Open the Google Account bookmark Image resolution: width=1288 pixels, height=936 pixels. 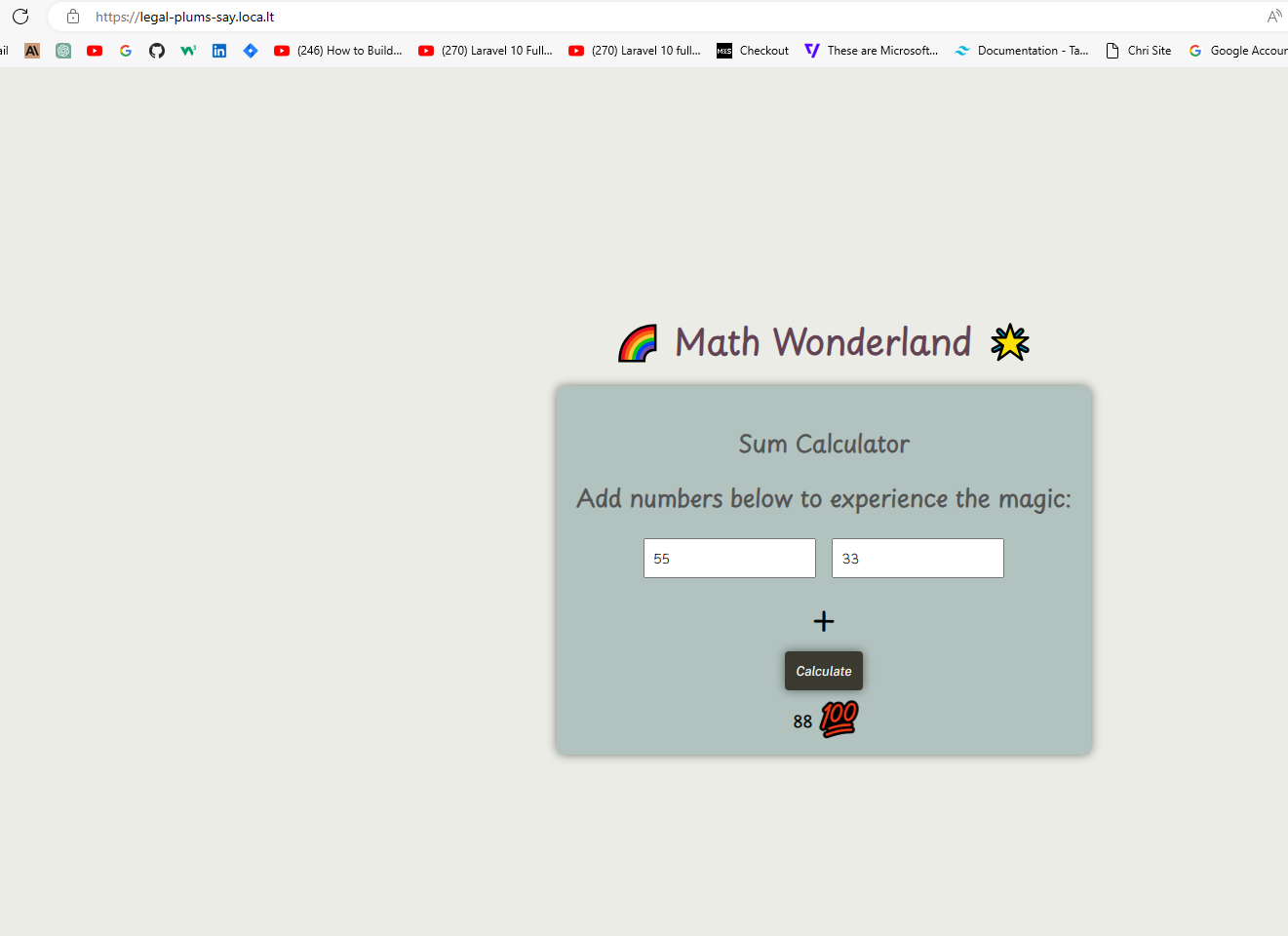1237,51
